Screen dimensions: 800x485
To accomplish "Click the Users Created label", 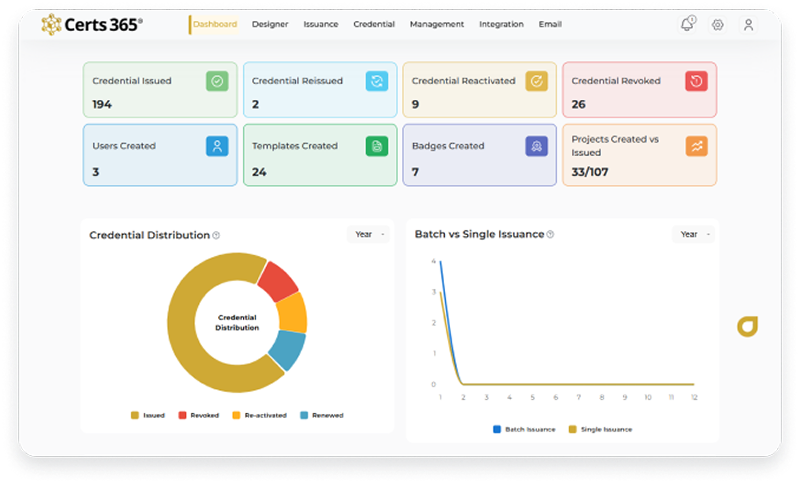I will coord(124,146).
